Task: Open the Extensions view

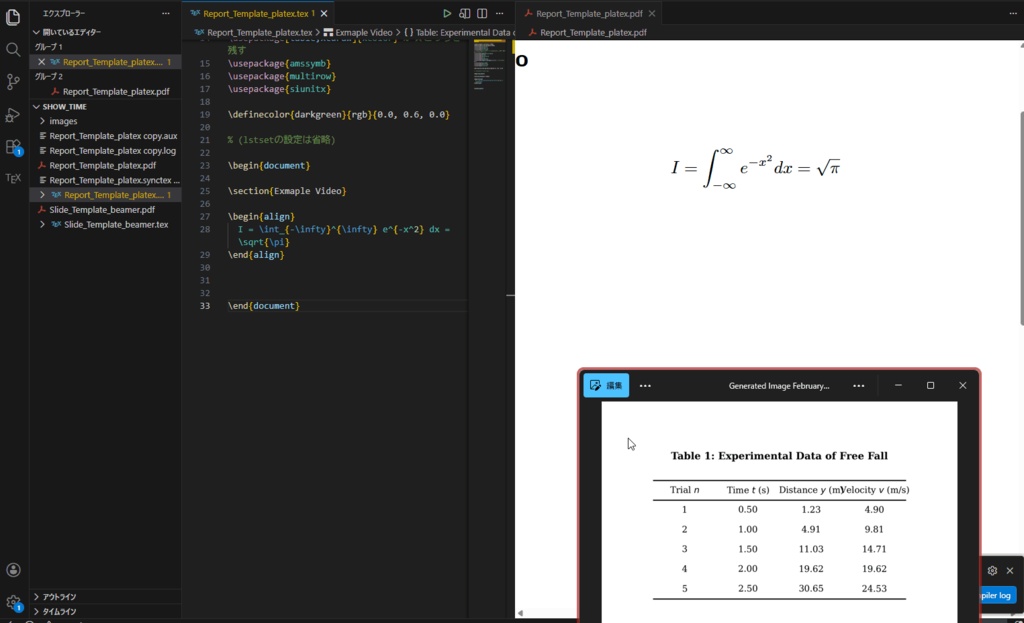Action: [x=13, y=147]
